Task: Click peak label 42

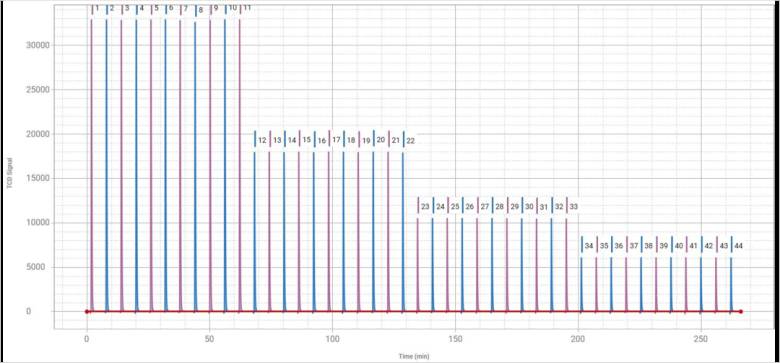Action: (709, 246)
